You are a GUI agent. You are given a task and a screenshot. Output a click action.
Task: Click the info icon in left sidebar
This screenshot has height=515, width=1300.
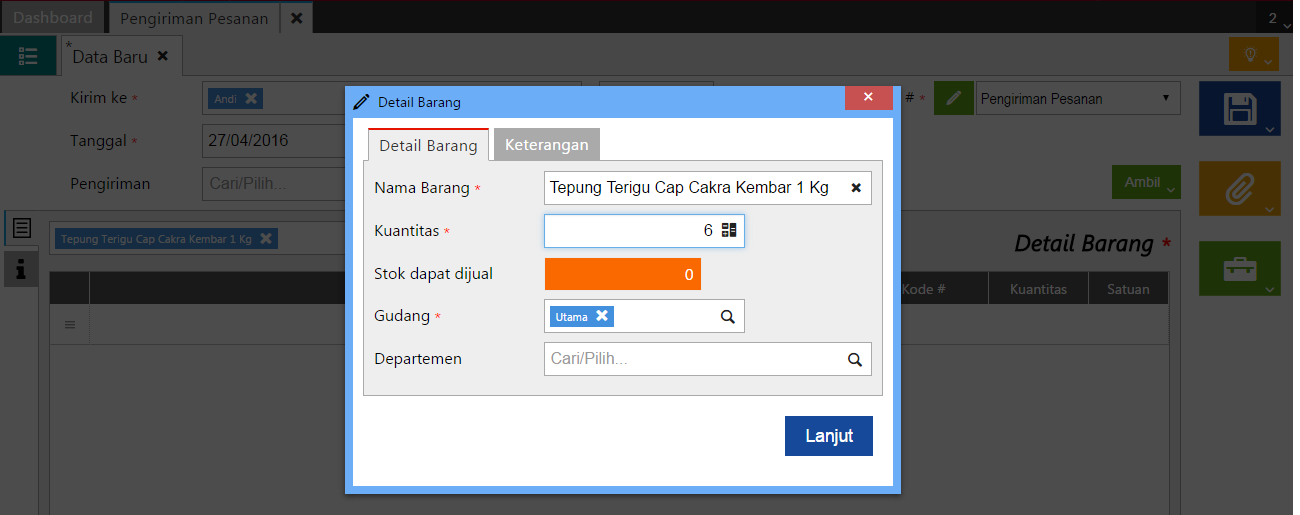[x=21, y=268]
